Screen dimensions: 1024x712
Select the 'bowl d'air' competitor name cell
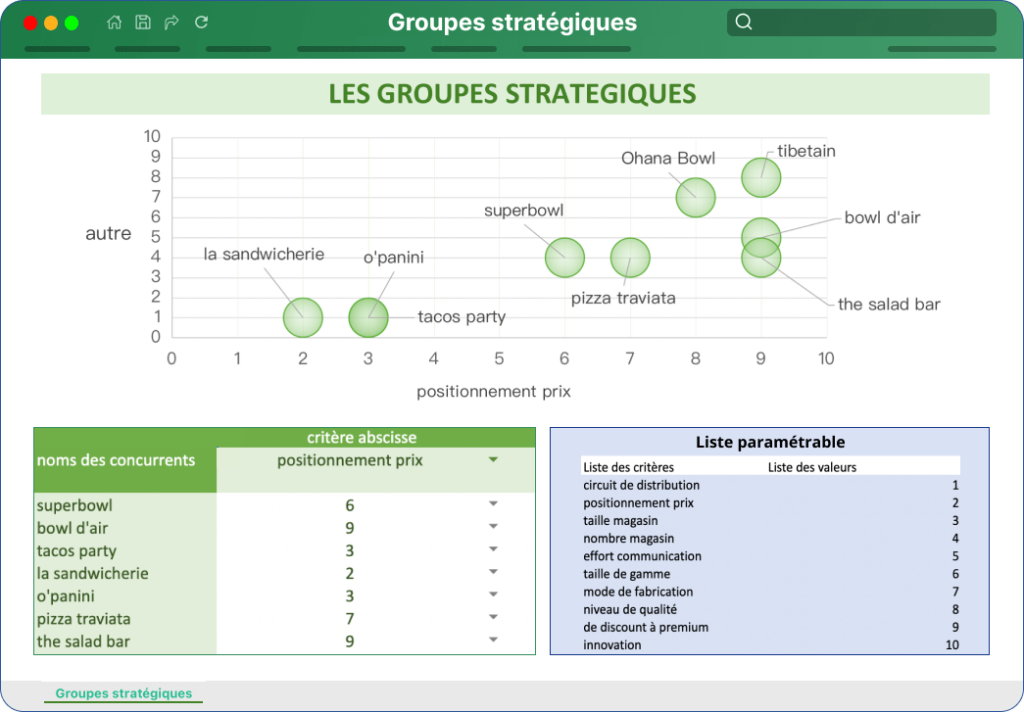(x=125, y=528)
